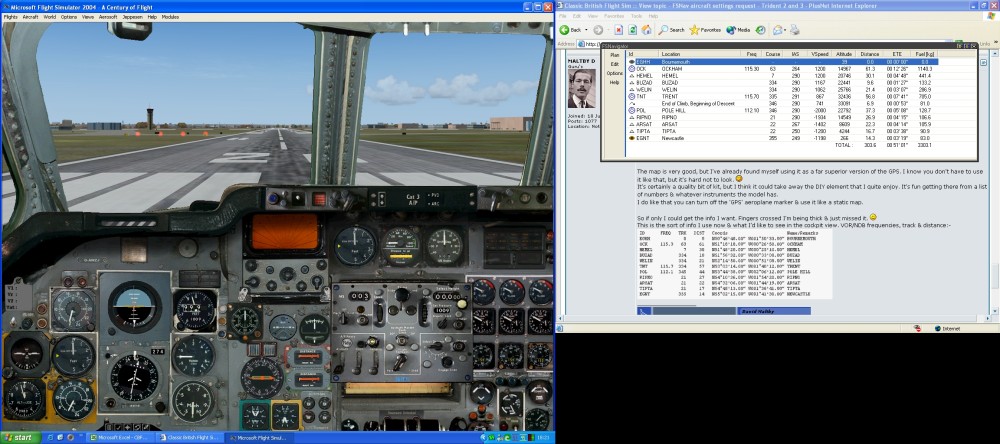
Task: Open the History icon in IE toolbar
Action: [x=761, y=30]
